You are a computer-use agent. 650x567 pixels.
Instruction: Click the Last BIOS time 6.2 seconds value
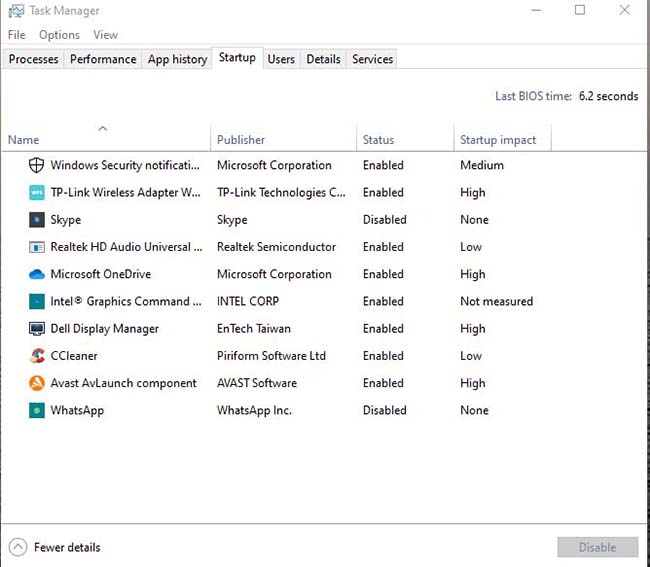[x=608, y=96]
